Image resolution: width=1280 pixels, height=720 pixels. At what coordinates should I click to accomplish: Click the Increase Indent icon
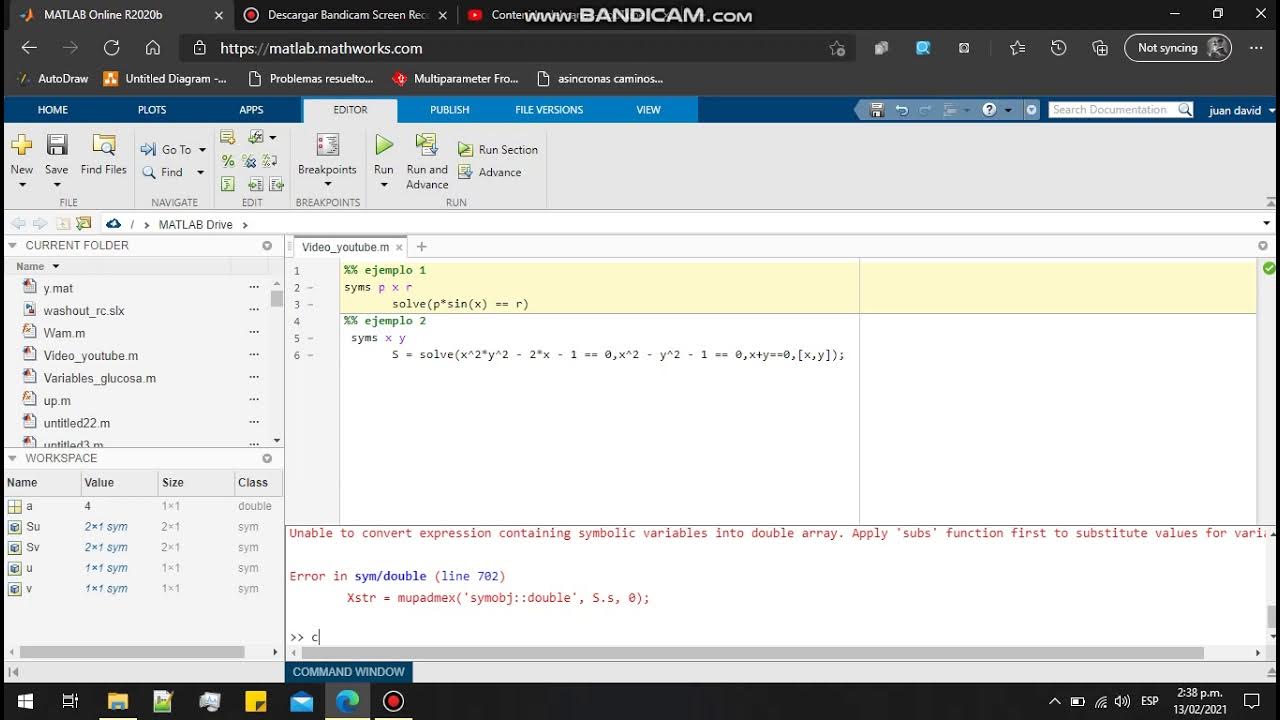pyautogui.click(x=255, y=184)
